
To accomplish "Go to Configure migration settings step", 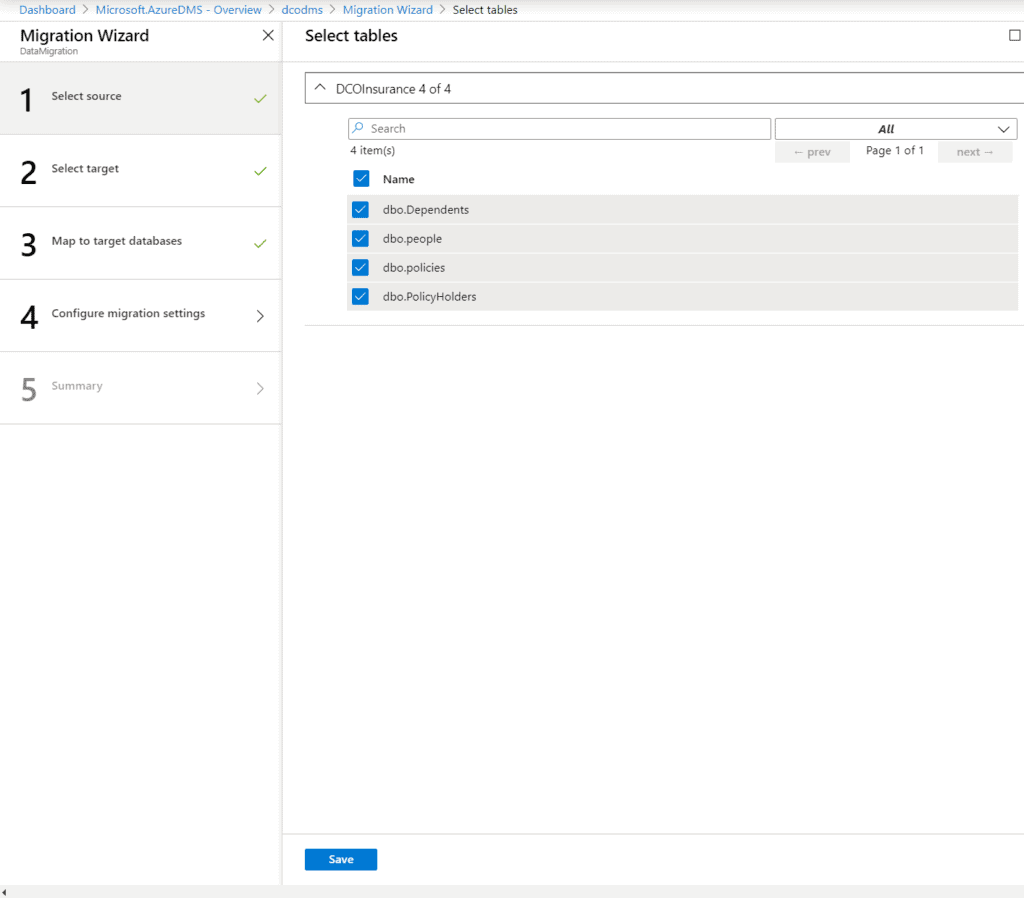I will (128, 314).
